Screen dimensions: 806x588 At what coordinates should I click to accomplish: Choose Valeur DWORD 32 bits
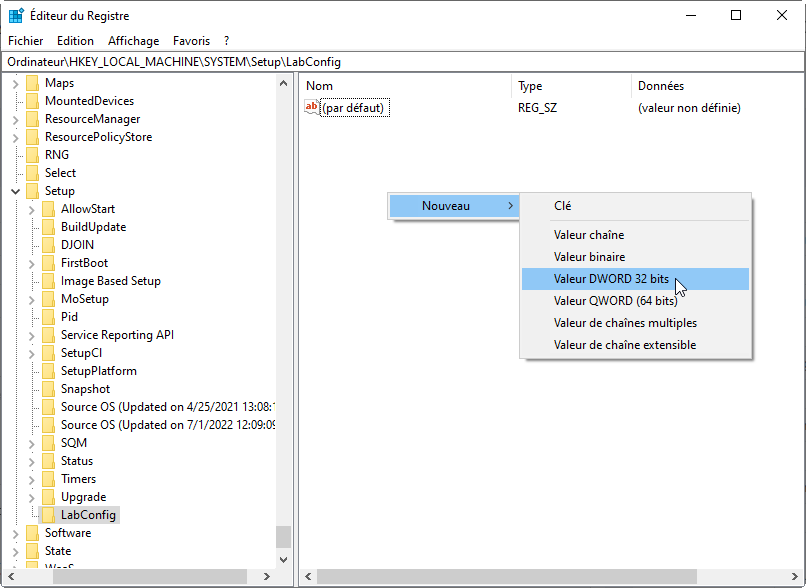point(611,279)
